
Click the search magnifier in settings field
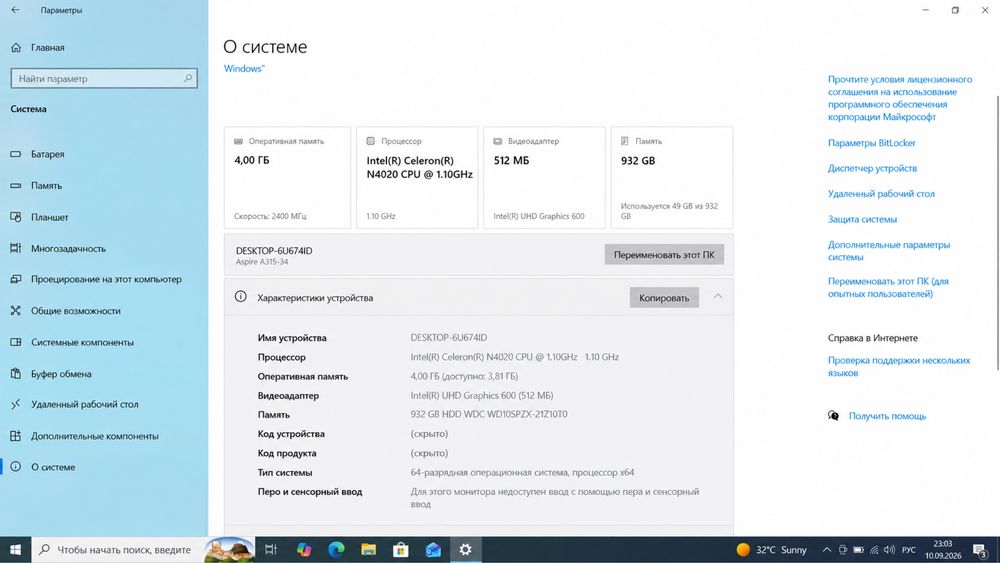tap(188, 78)
